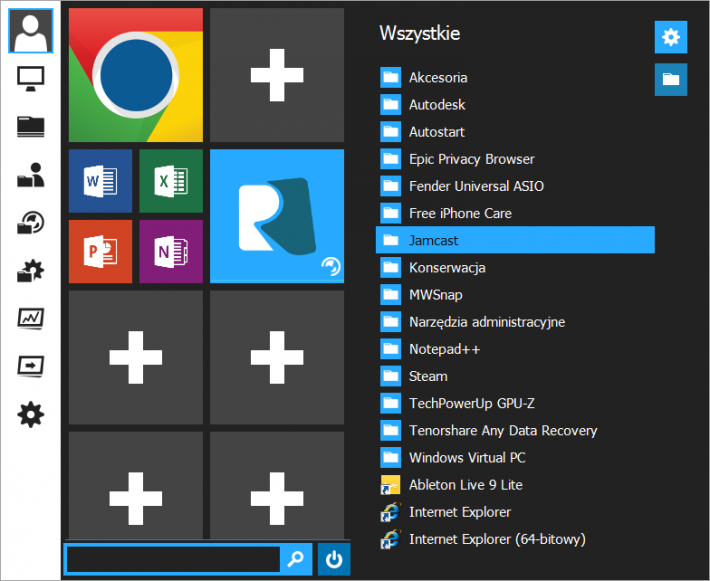Open the blue R application tile
This screenshot has width=710, height=581.
(x=277, y=216)
